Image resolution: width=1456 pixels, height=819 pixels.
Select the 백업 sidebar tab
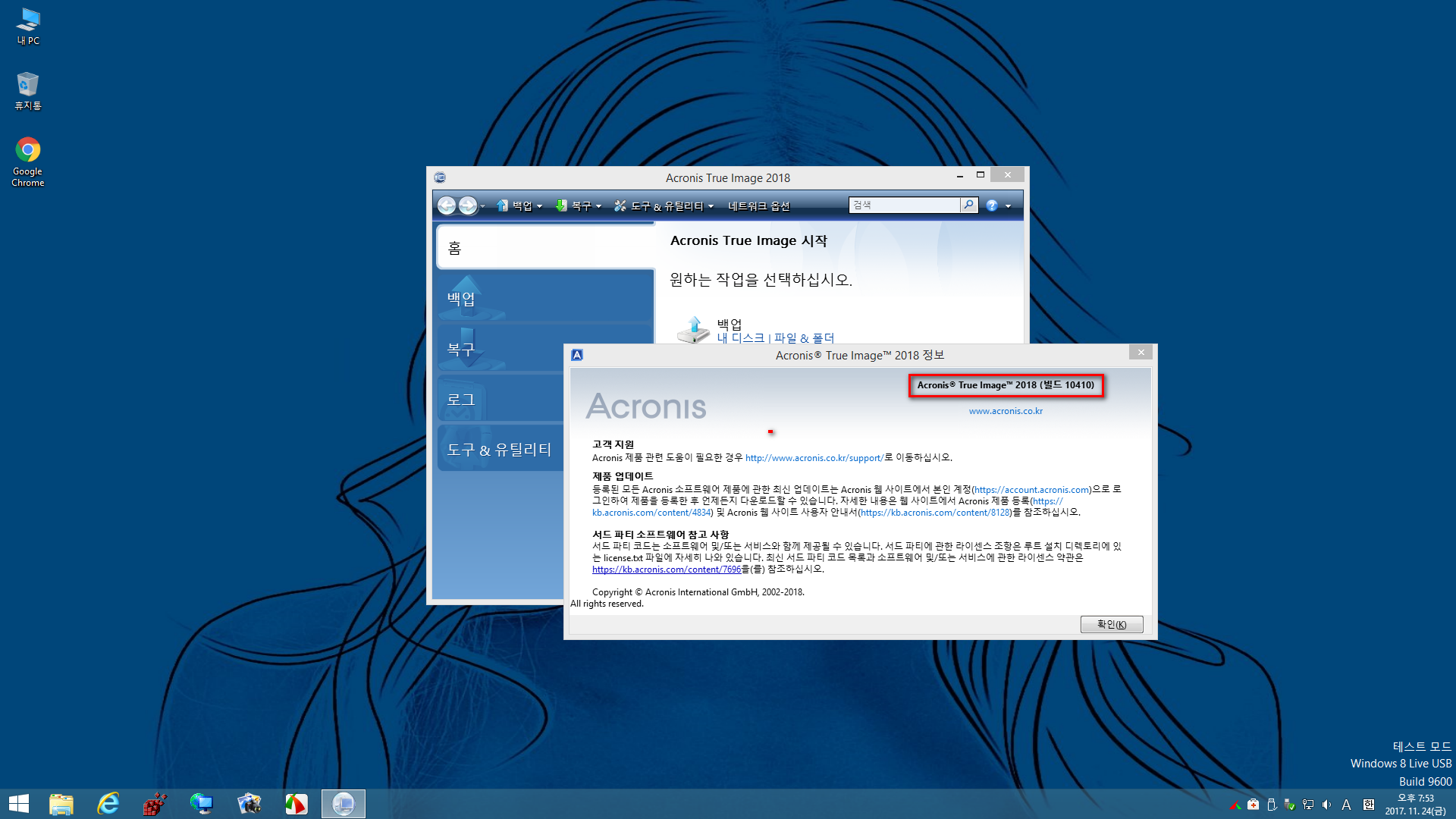[x=545, y=299]
